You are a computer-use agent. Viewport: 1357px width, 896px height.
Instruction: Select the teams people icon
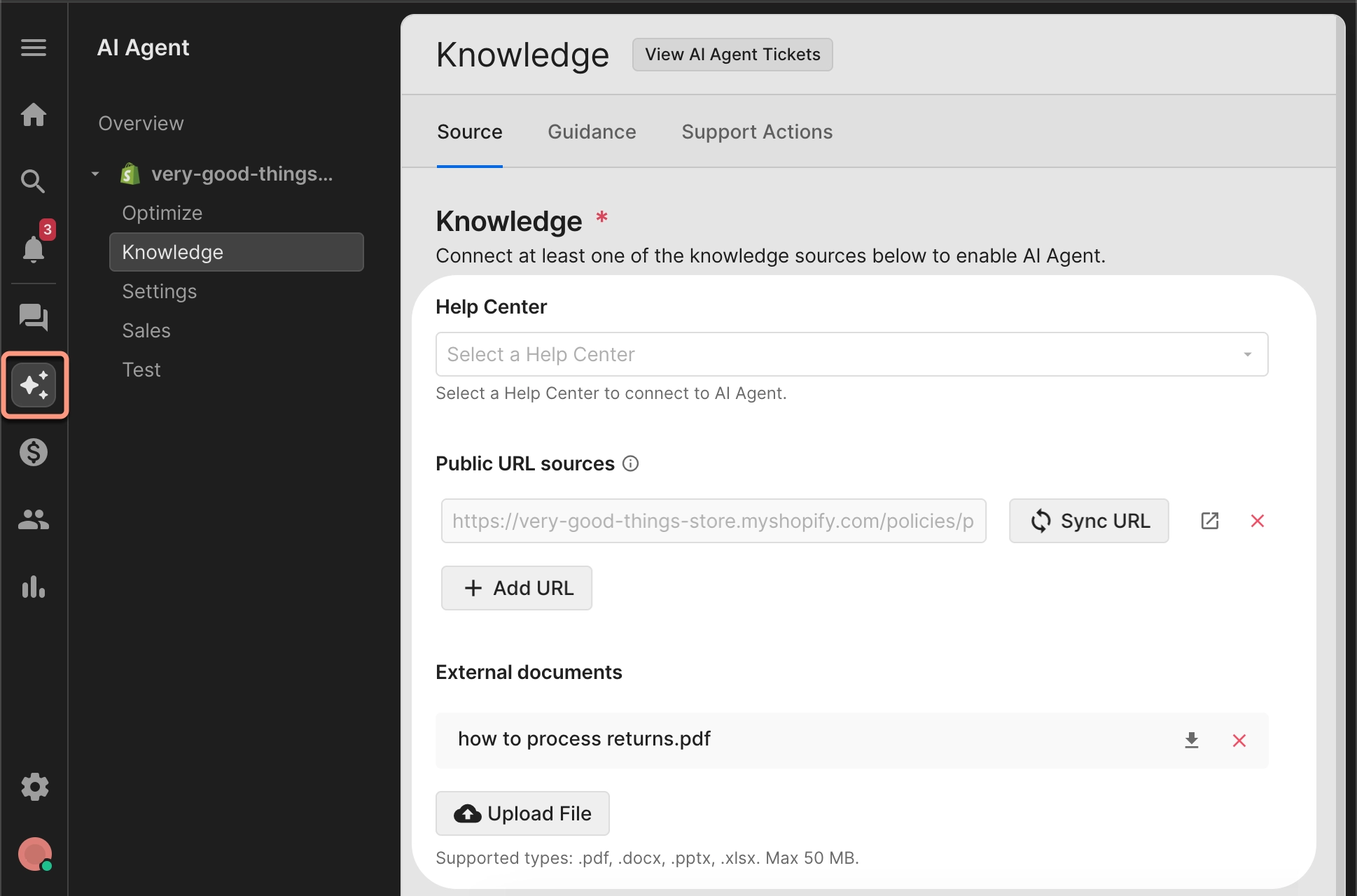point(34,519)
